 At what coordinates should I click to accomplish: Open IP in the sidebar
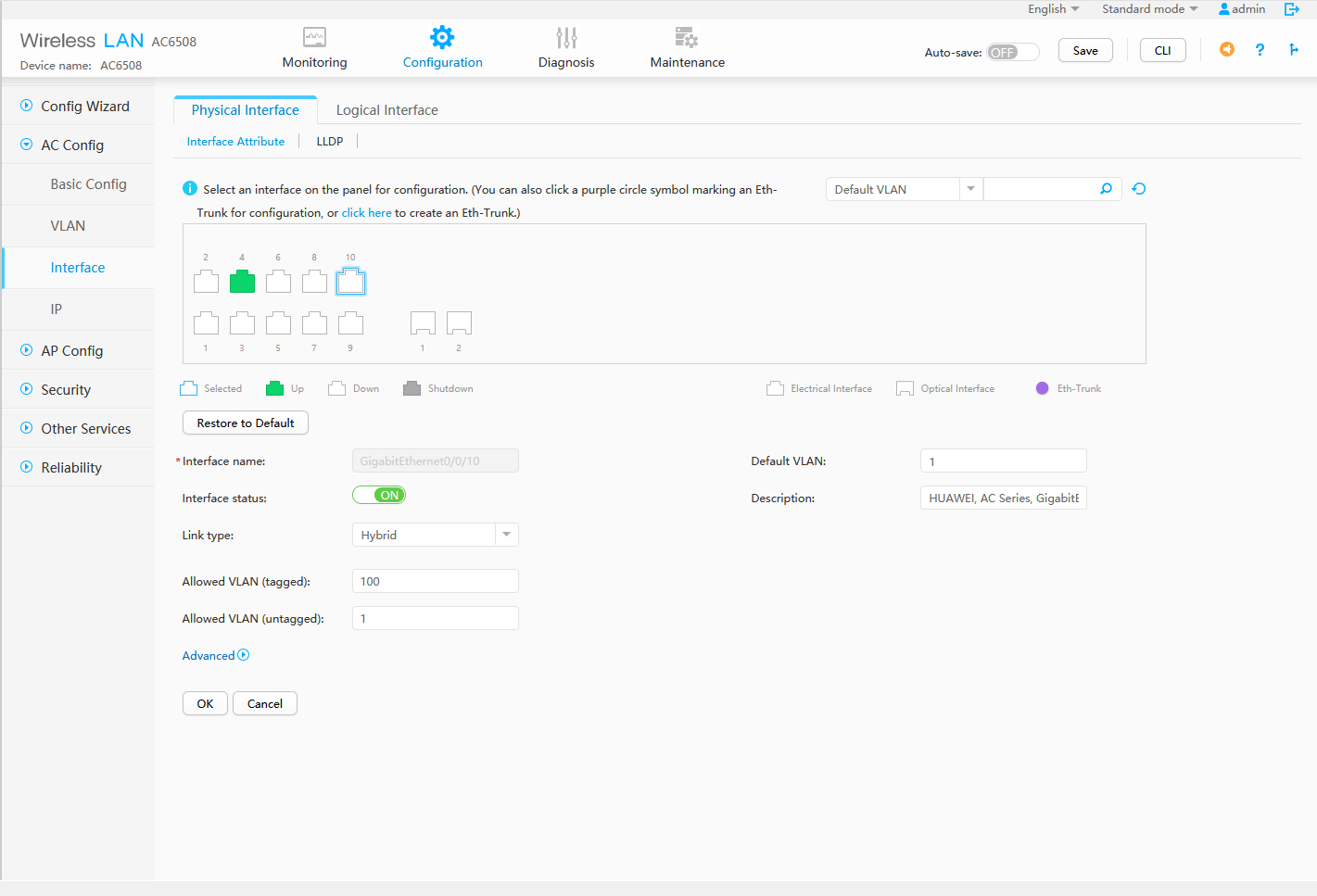coord(57,309)
